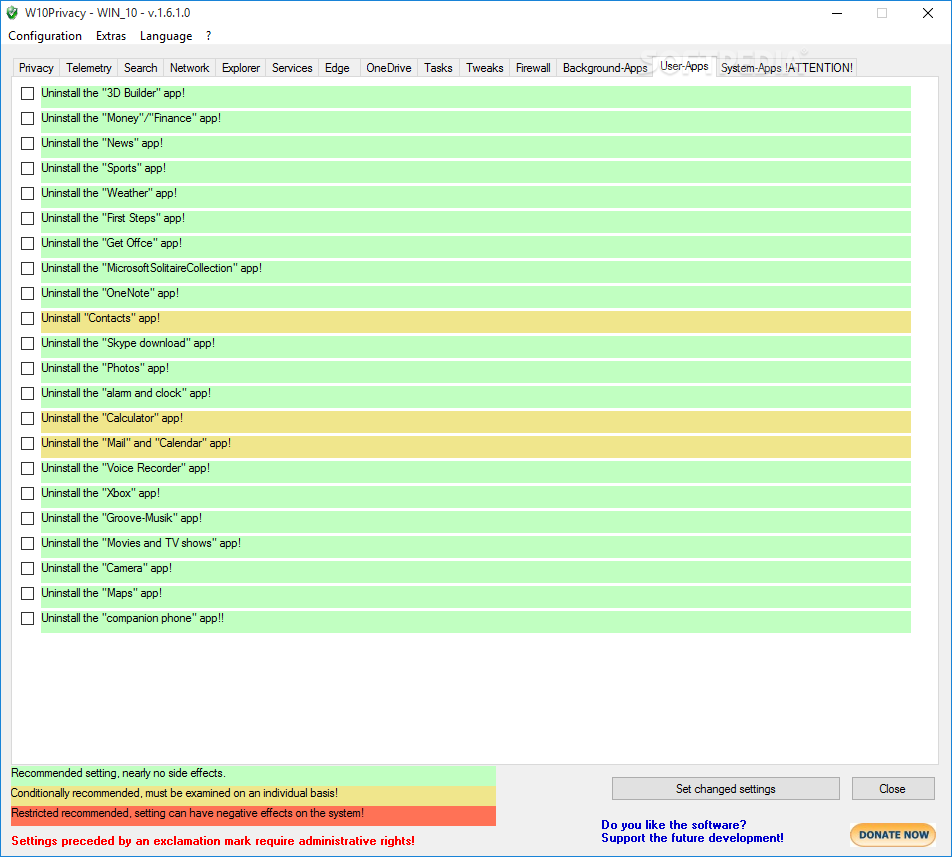Tick Uninstall "MicrosoftSolitaireCollection" app checkbox
Viewport: 952px width, 857px height.
[27, 268]
